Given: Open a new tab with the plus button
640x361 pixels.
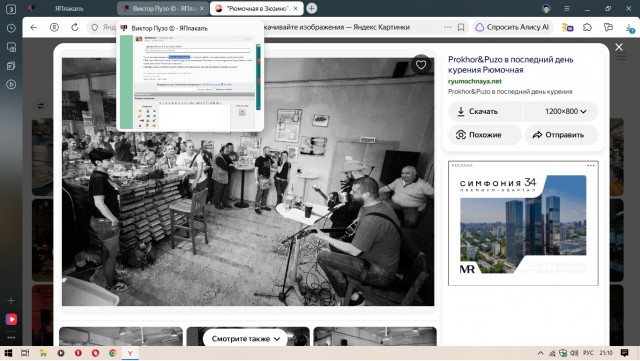Looking at the screenshot, I should point(311,9).
